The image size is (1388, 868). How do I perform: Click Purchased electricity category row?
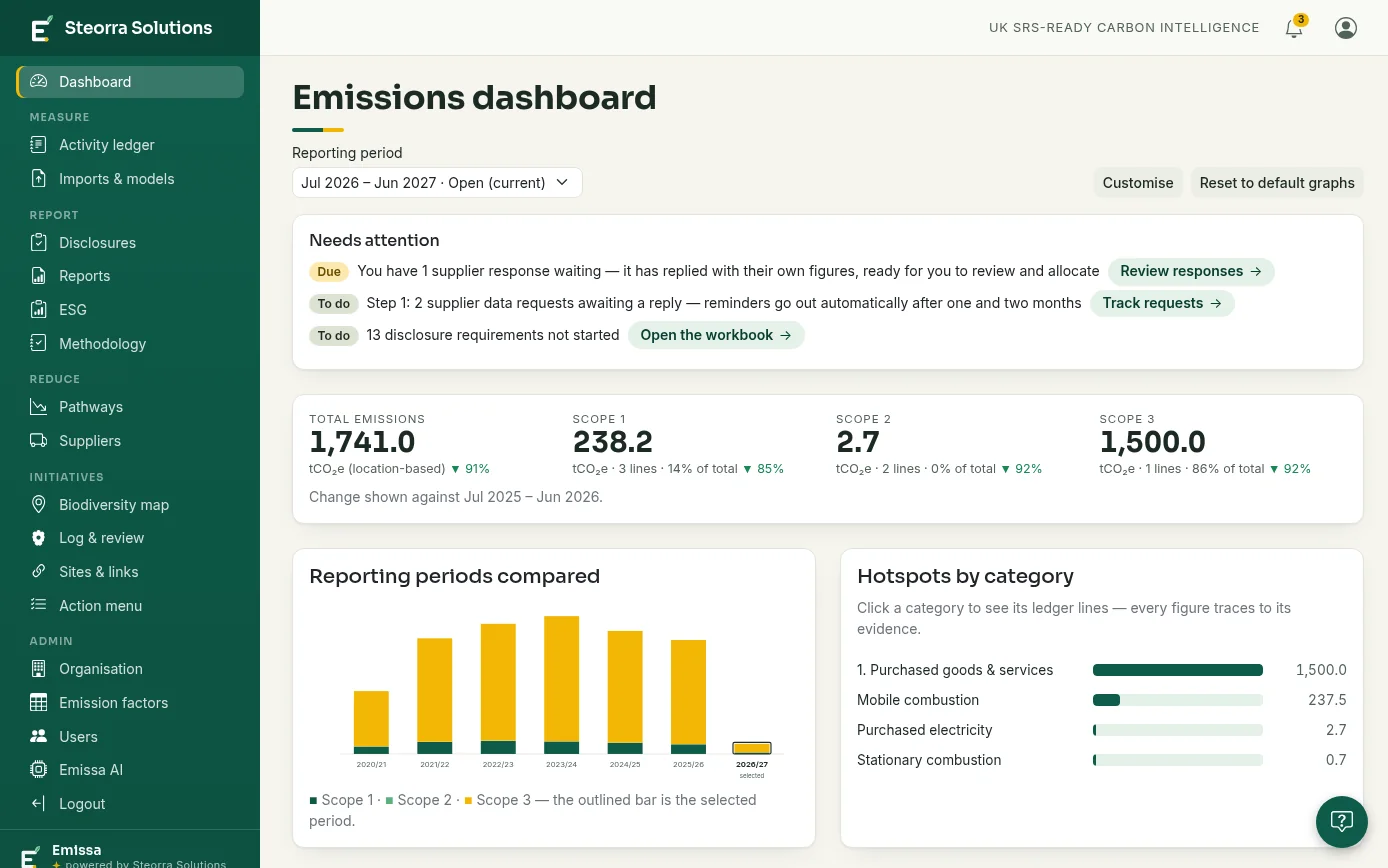[x=1102, y=730]
